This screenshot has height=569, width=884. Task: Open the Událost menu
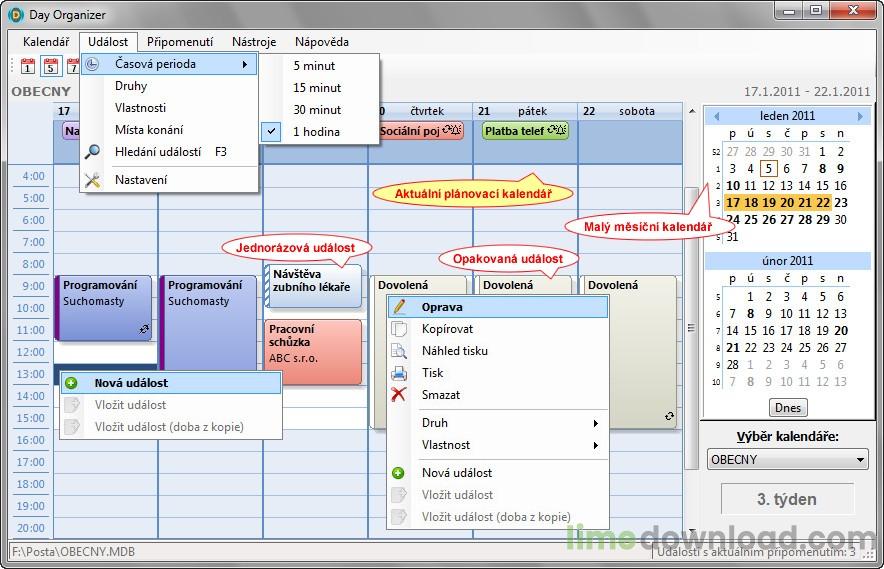click(108, 42)
